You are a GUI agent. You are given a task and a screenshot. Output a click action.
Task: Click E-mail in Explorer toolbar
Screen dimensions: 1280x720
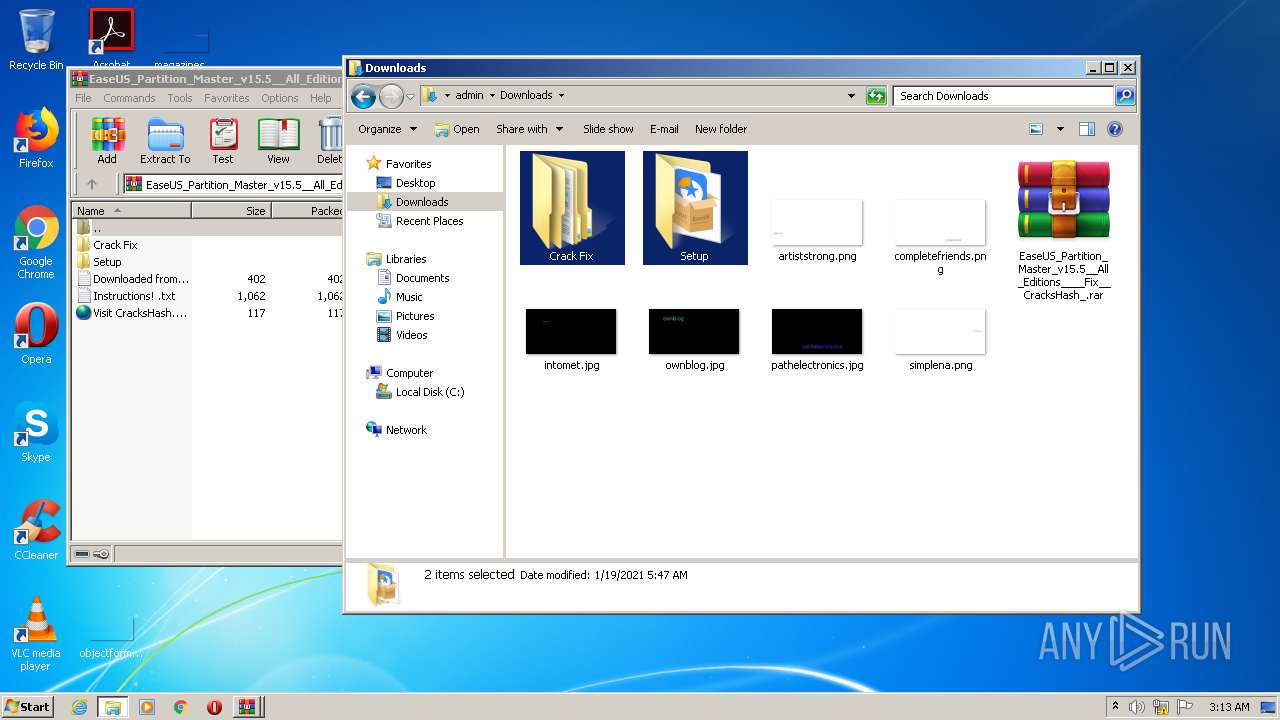coord(664,129)
